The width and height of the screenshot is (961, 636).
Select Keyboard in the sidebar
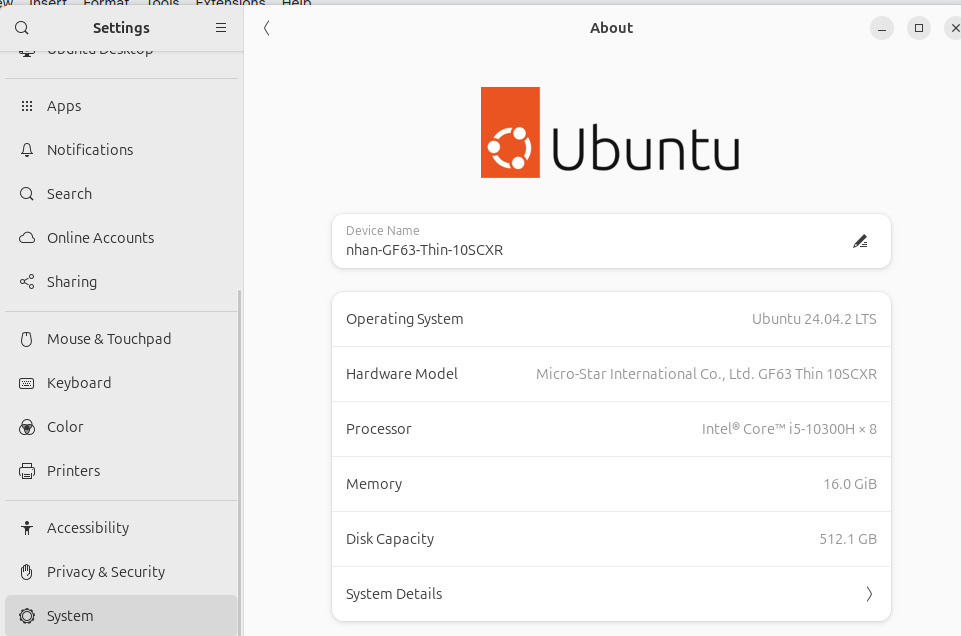pyautogui.click(x=79, y=383)
